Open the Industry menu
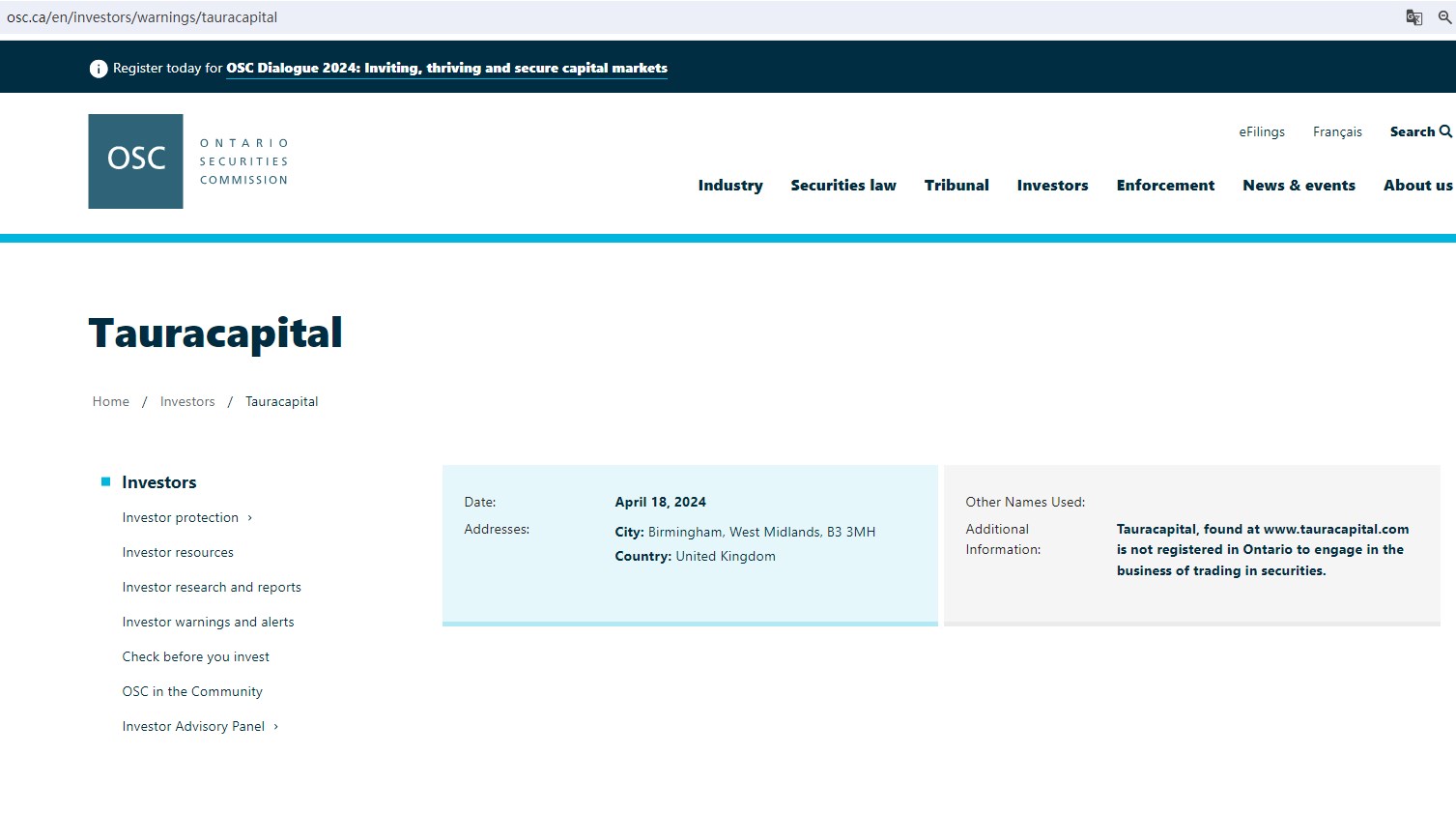Screen dimensions: 1456x813 729,186
